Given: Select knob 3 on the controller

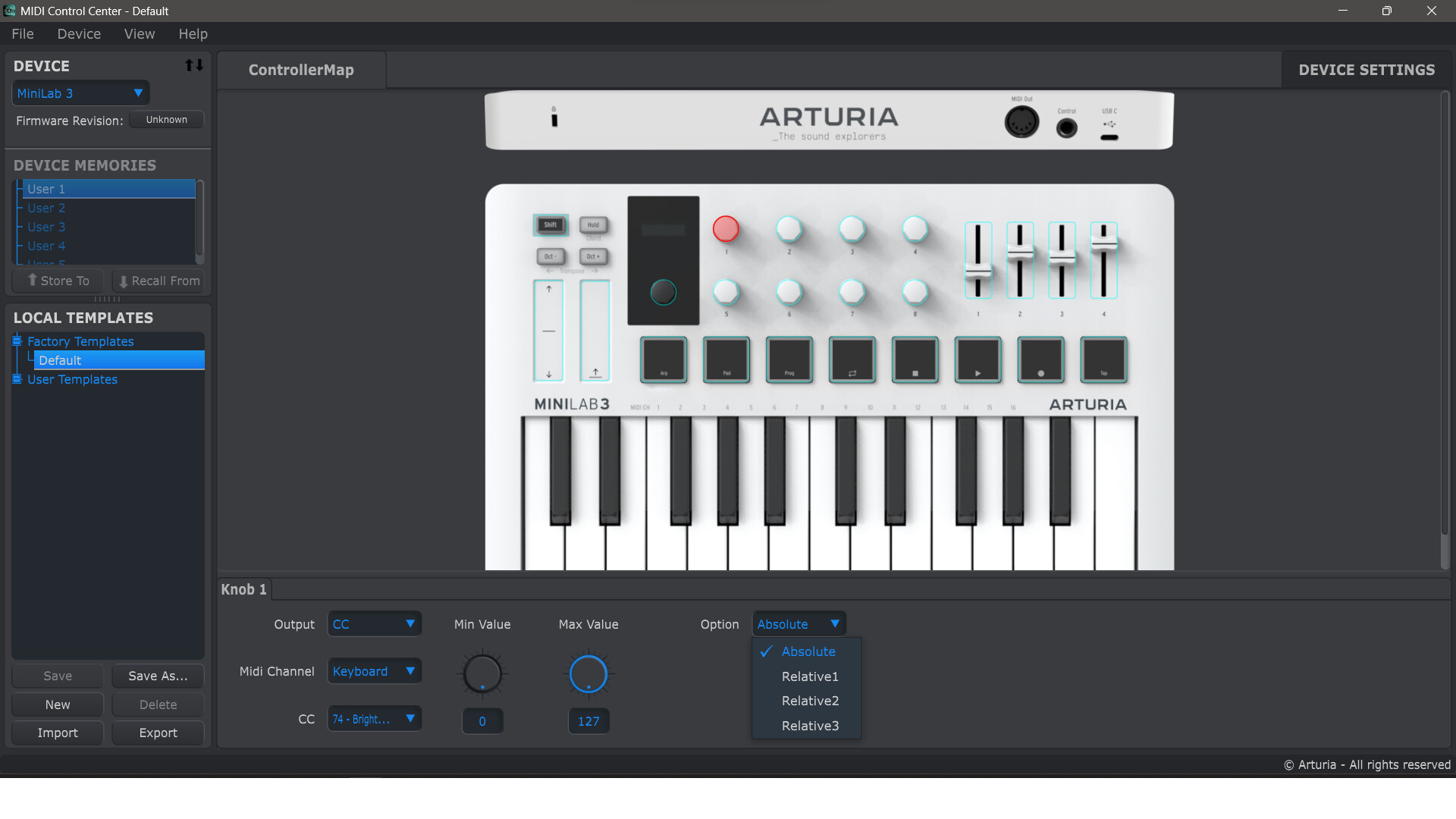Looking at the screenshot, I should [852, 229].
